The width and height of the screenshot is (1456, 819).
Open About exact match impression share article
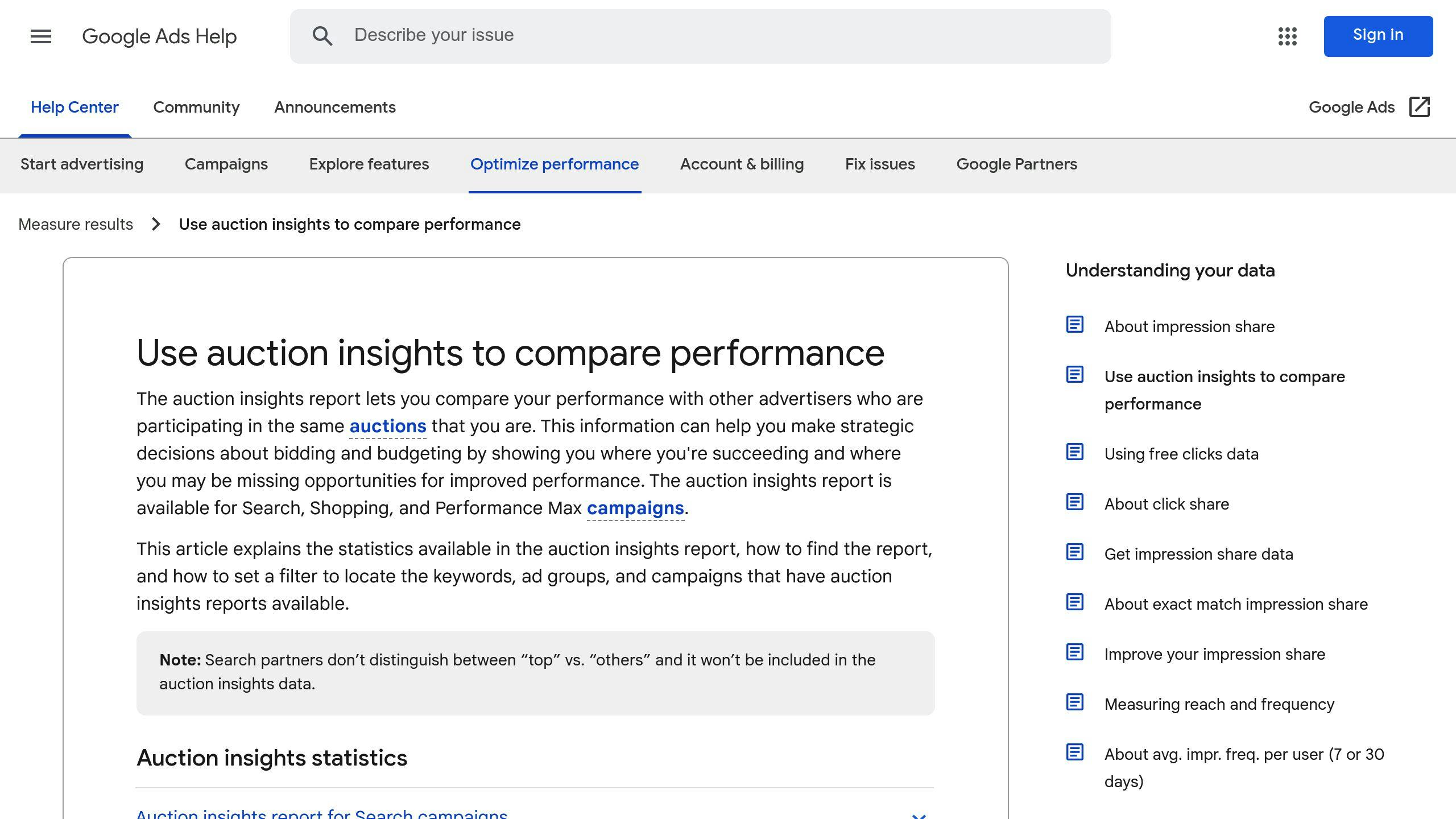click(1236, 604)
